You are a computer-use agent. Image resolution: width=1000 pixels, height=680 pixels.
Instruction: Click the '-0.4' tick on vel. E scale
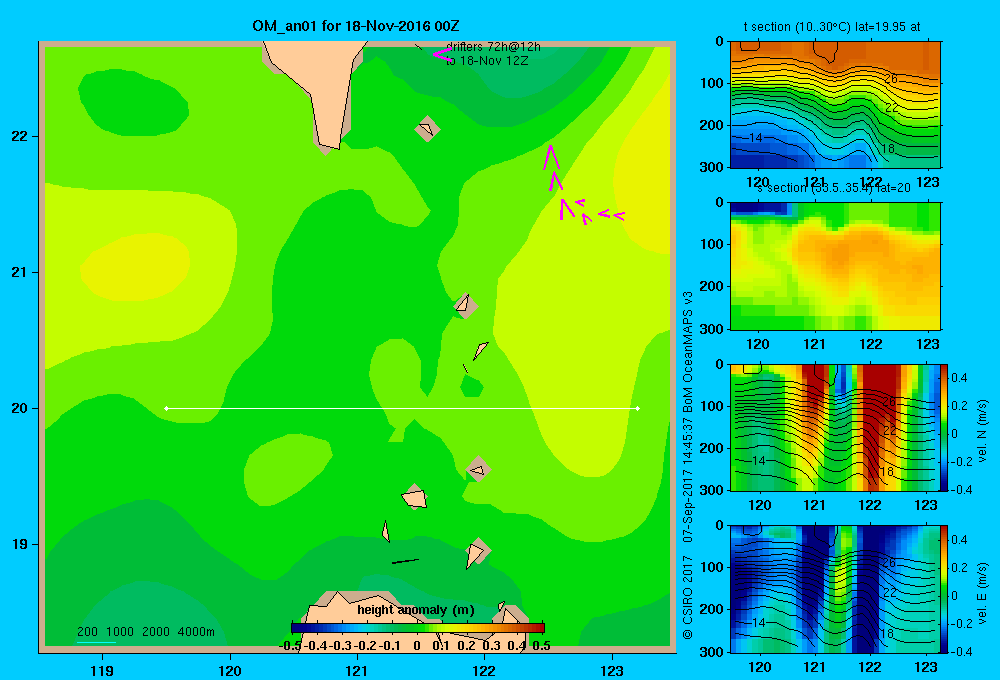(x=960, y=651)
